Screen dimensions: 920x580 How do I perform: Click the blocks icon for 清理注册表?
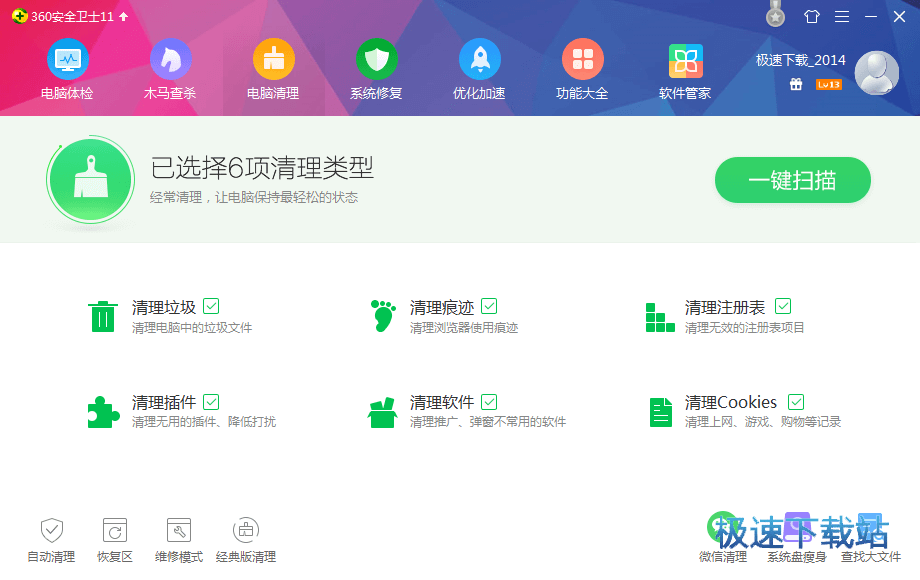pyautogui.click(x=659, y=317)
